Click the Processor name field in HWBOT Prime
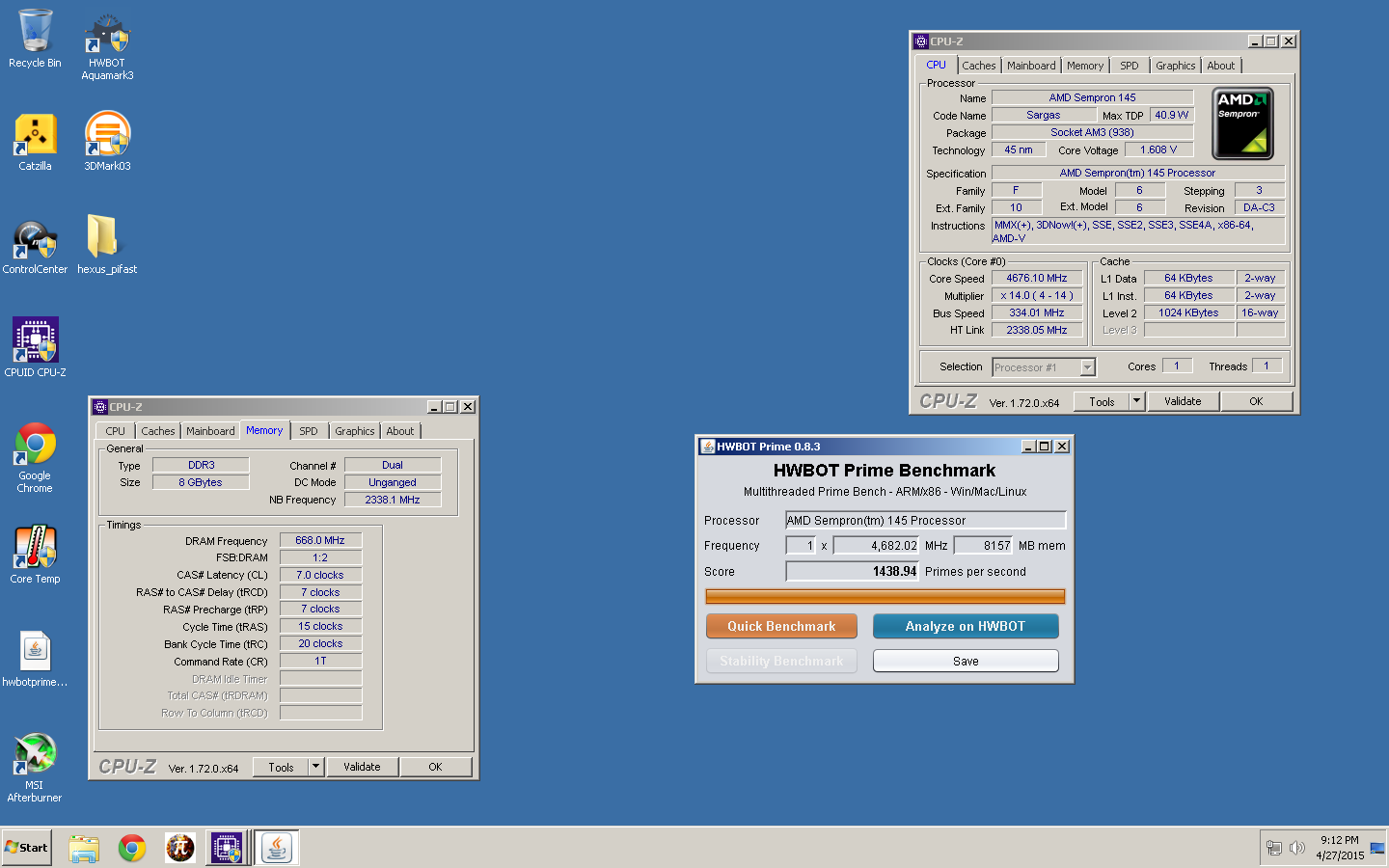Screen dimensions: 1389x868 click(925, 520)
